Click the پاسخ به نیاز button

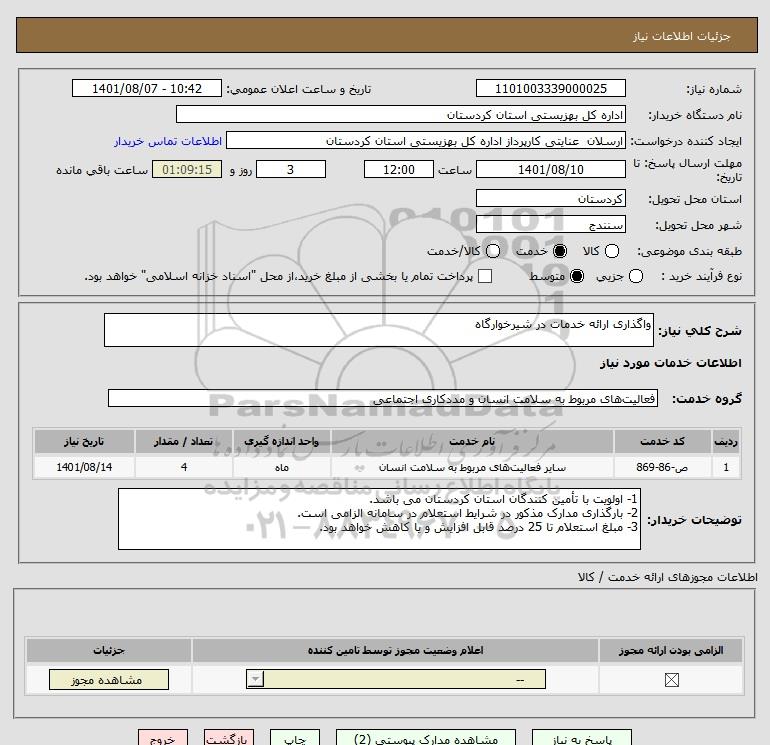tap(582, 737)
